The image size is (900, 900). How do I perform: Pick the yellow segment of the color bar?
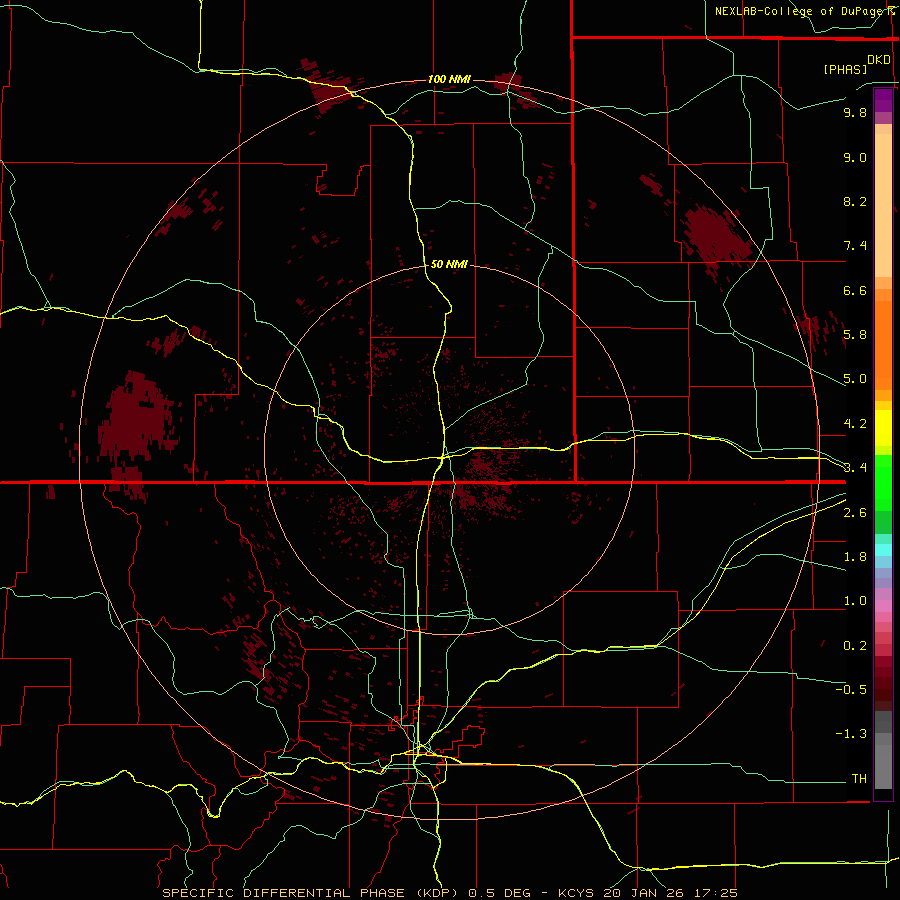point(883,428)
